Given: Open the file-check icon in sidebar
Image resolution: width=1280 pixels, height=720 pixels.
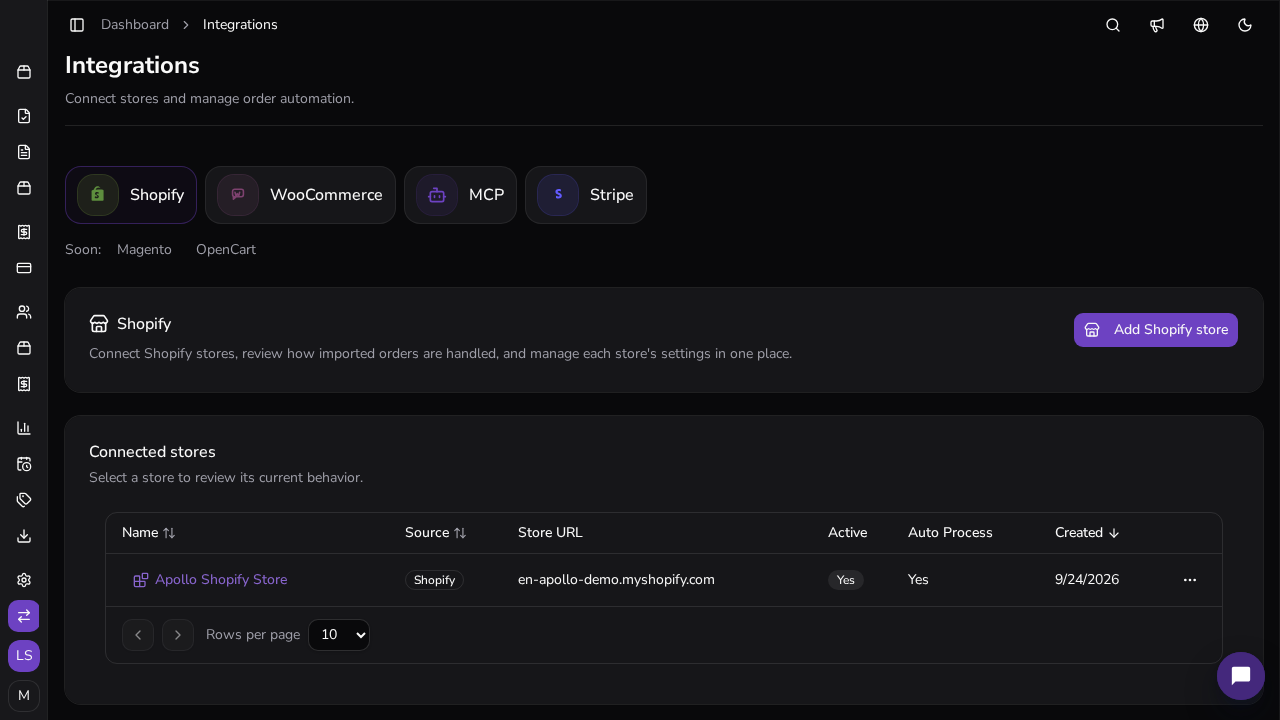Looking at the screenshot, I should point(24,116).
